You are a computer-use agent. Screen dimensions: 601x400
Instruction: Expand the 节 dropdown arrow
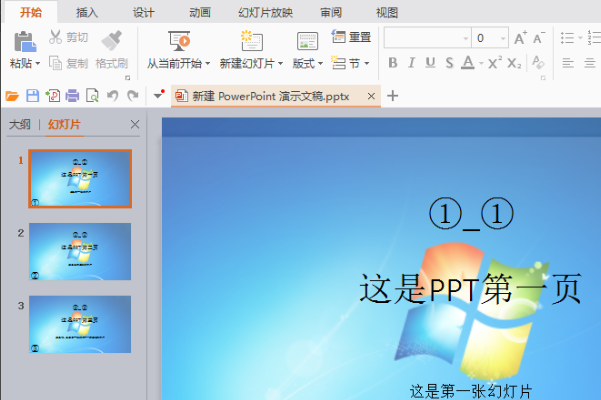point(366,63)
